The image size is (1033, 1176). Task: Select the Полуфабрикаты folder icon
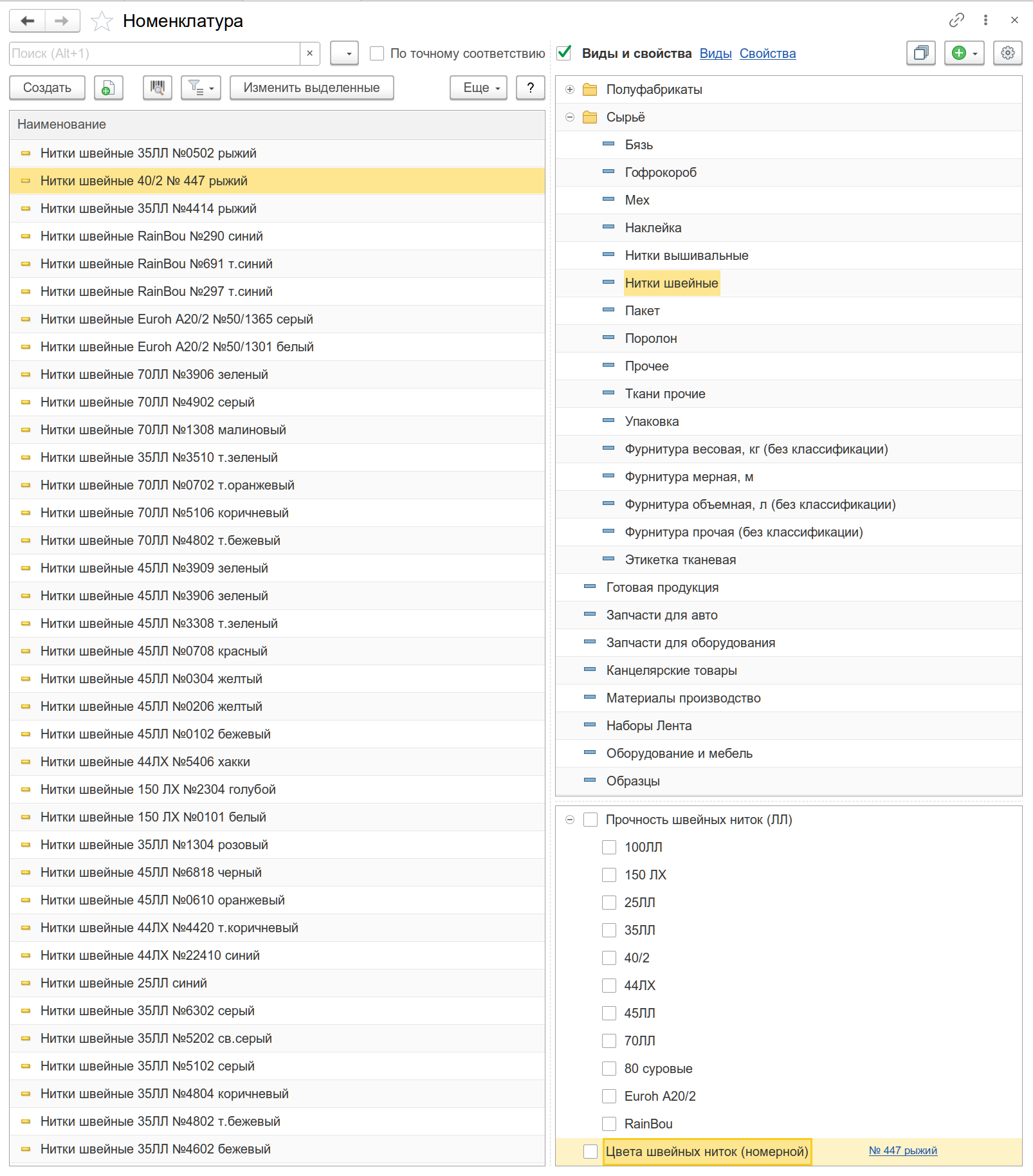590,89
